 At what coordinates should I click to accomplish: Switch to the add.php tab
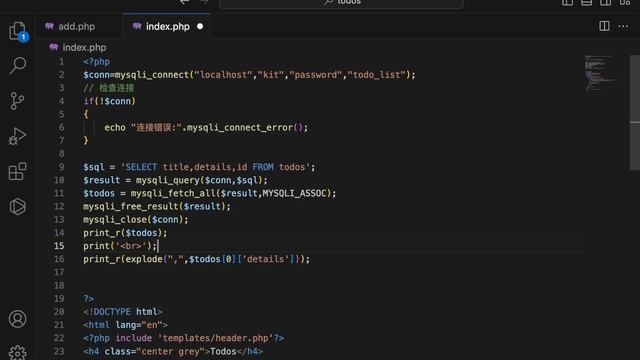coord(77,27)
